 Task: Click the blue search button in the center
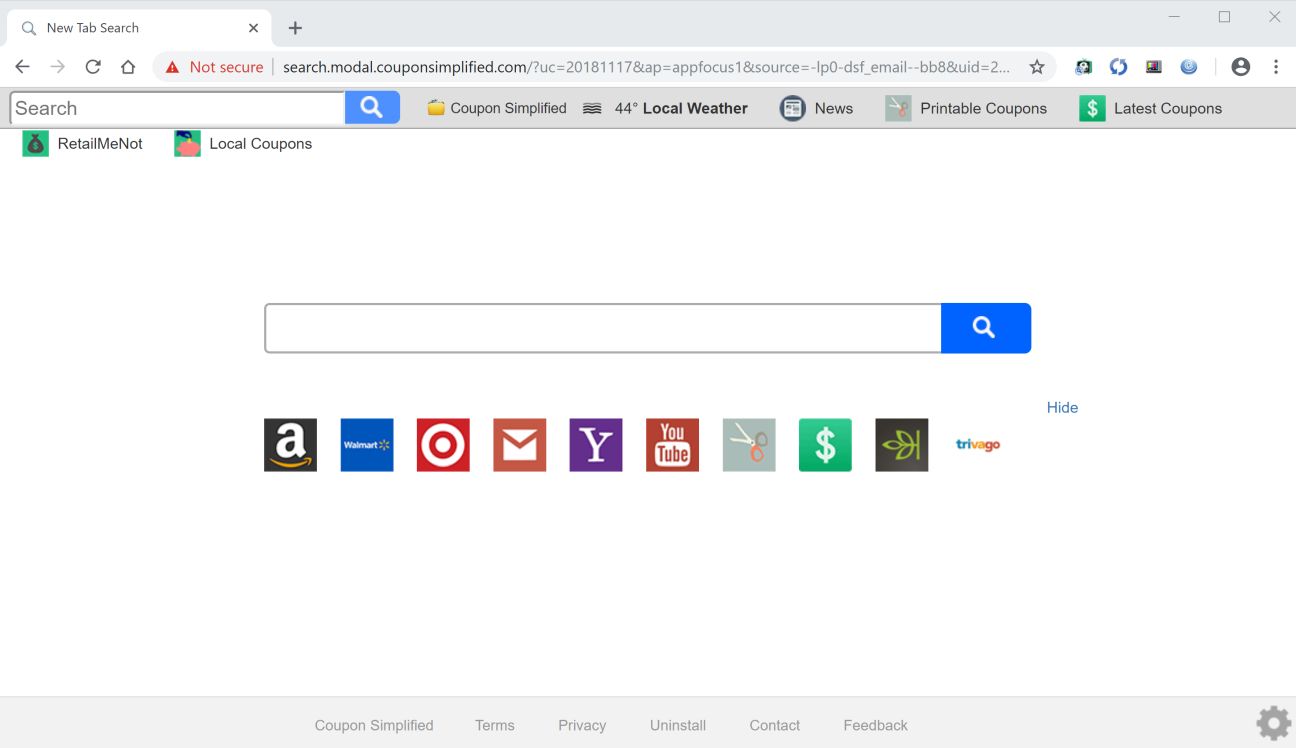[x=986, y=328]
